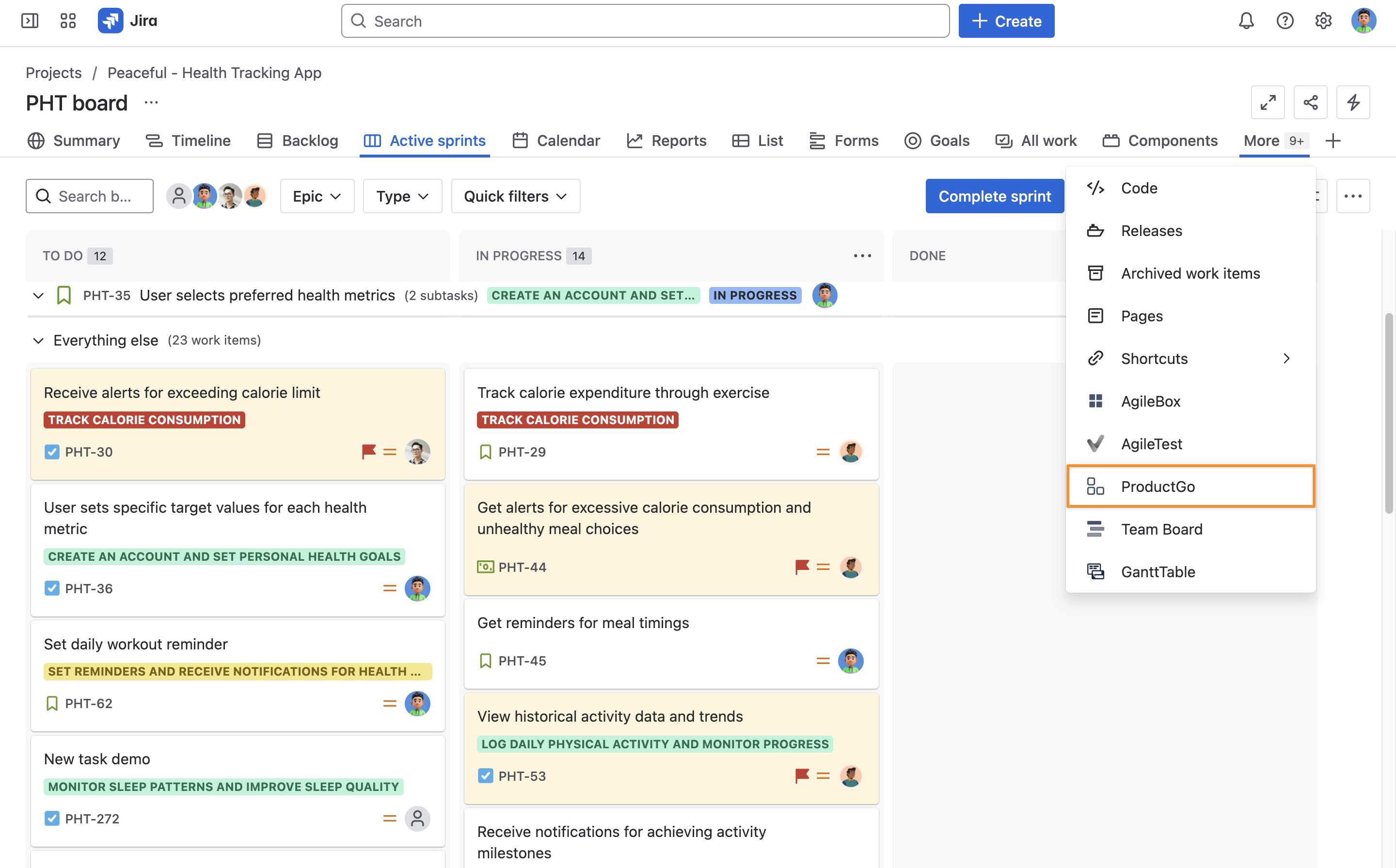
Task: Toggle the sidebar panel icon
Action: pos(30,21)
